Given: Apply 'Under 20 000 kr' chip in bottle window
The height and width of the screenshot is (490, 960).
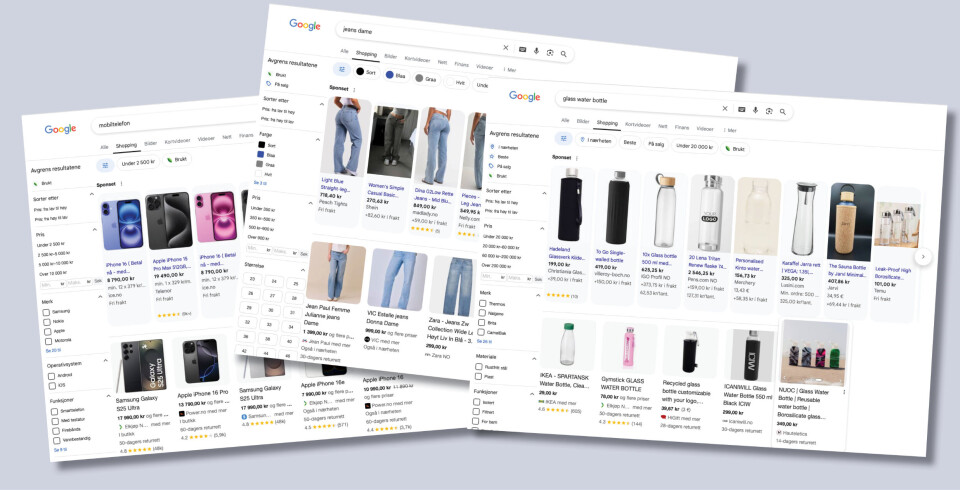Looking at the screenshot, I should pos(694,146).
